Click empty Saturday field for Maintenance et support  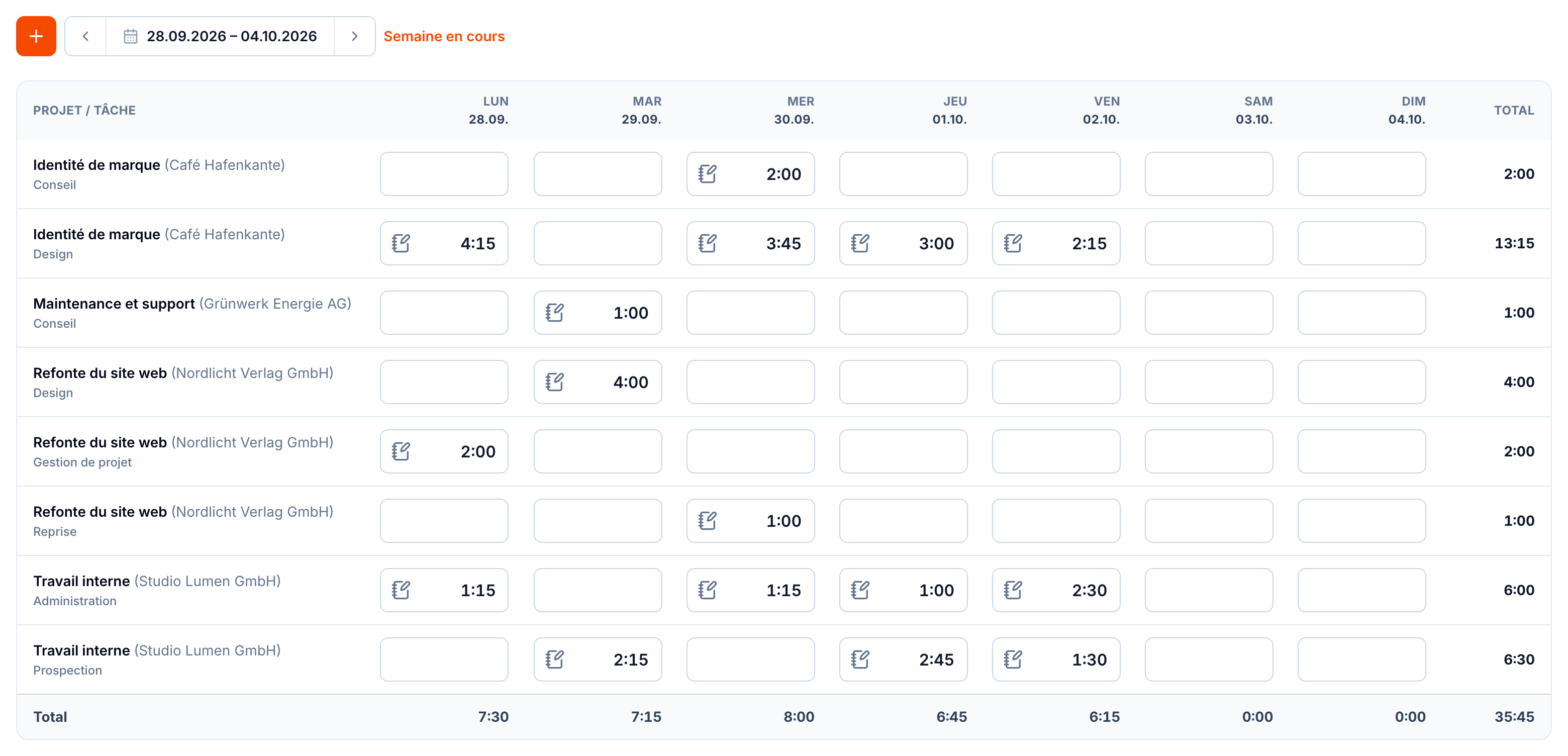(x=1209, y=313)
